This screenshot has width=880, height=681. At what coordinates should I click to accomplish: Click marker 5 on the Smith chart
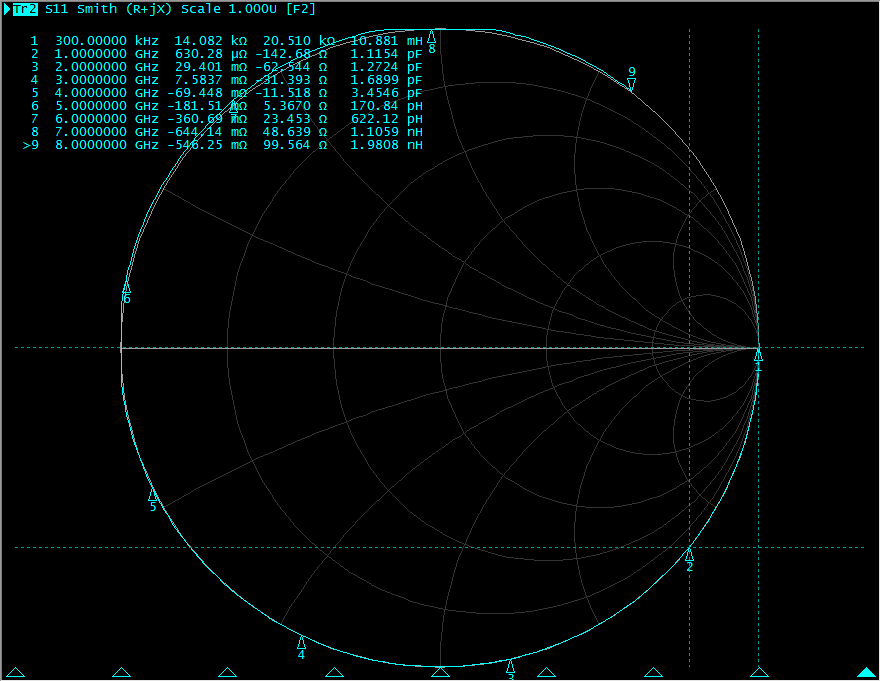(x=153, y=495)
